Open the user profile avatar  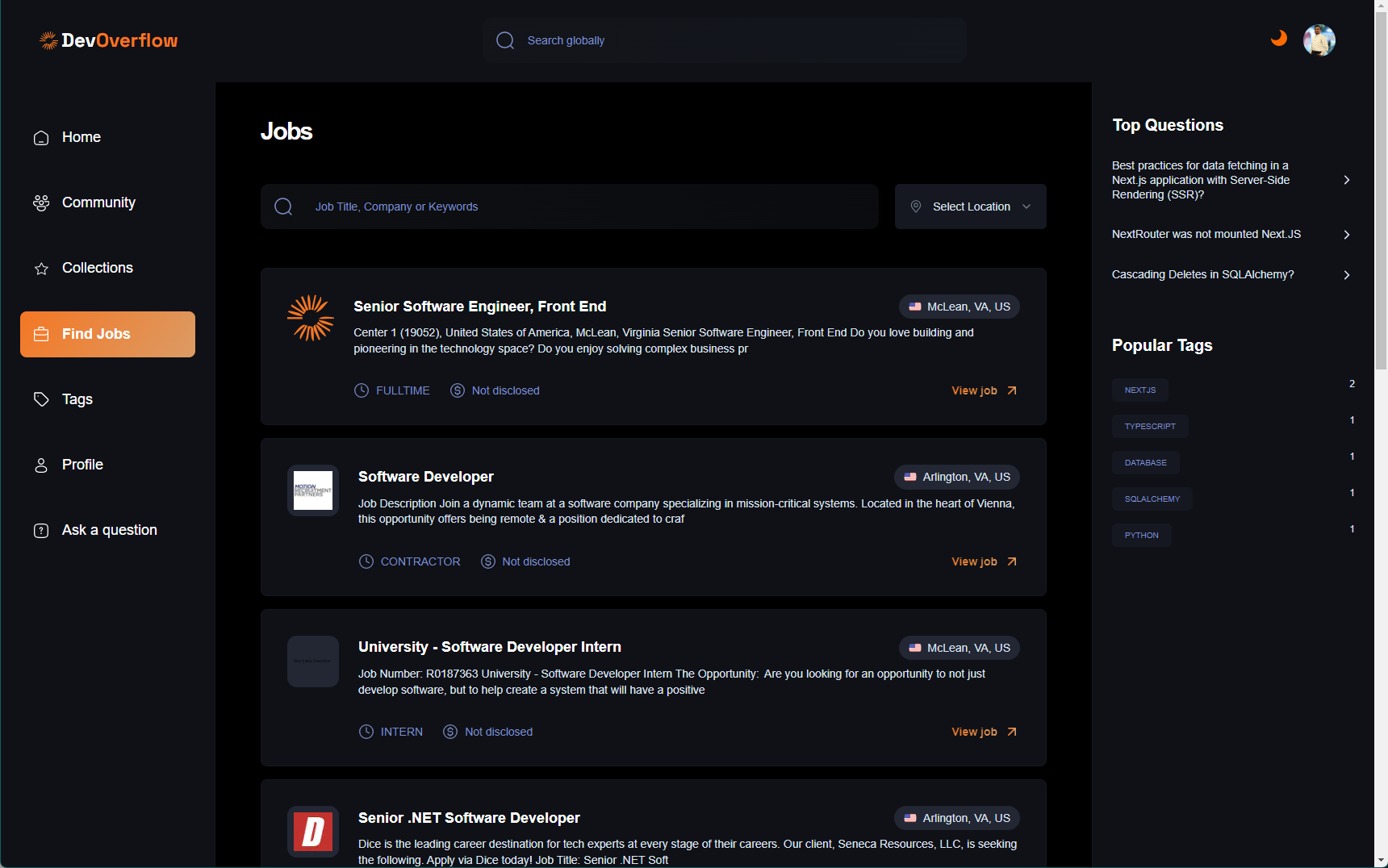point(1319,40)
